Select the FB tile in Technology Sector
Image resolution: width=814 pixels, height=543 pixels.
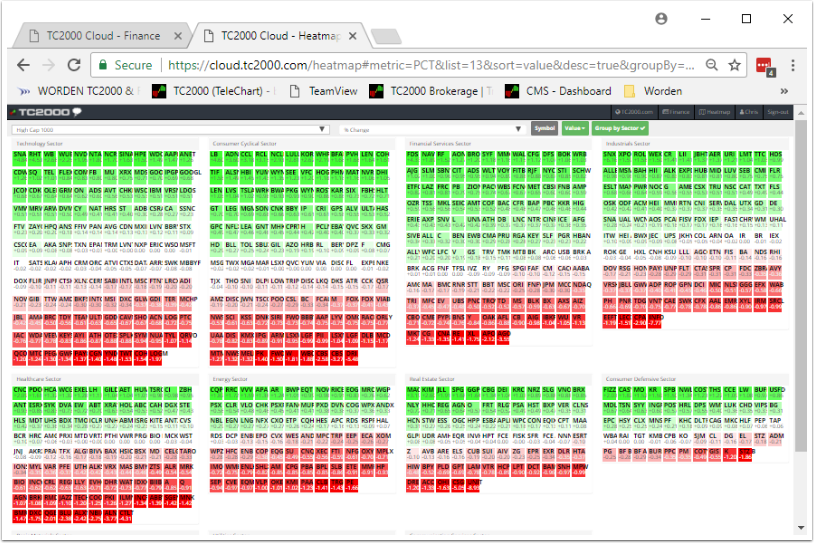[x=95, y=175]
